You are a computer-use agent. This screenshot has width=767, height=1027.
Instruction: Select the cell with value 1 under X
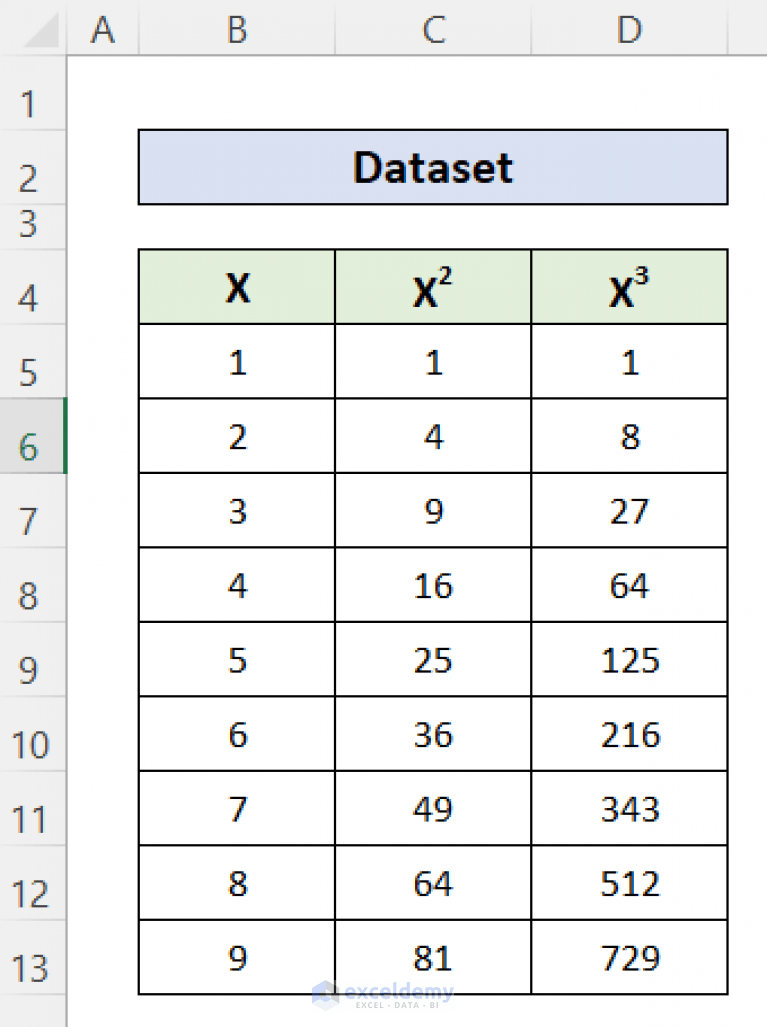pos(236,362)
